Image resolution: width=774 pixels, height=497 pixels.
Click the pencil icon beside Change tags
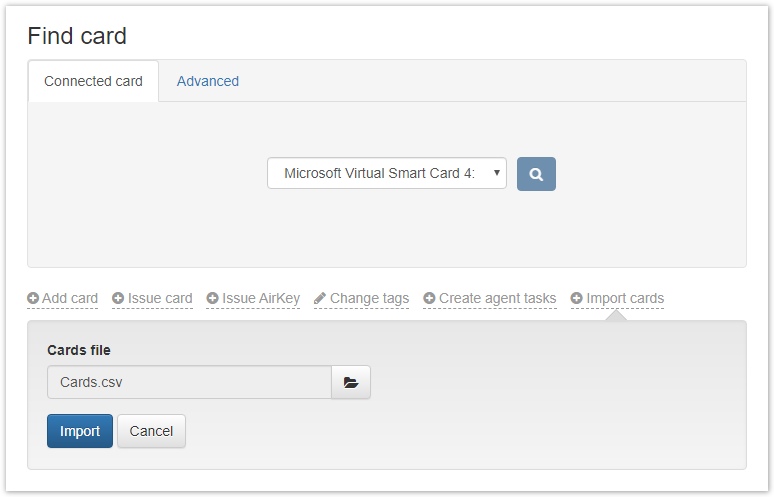pyautogui.click(x=320, y=298)
